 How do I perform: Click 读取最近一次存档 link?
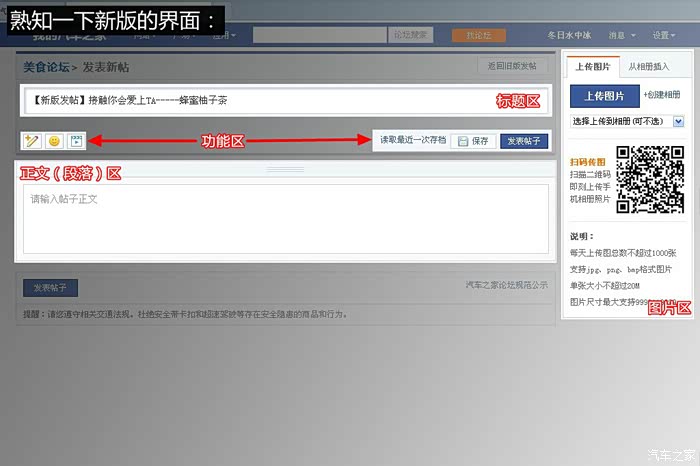point(413,140)
